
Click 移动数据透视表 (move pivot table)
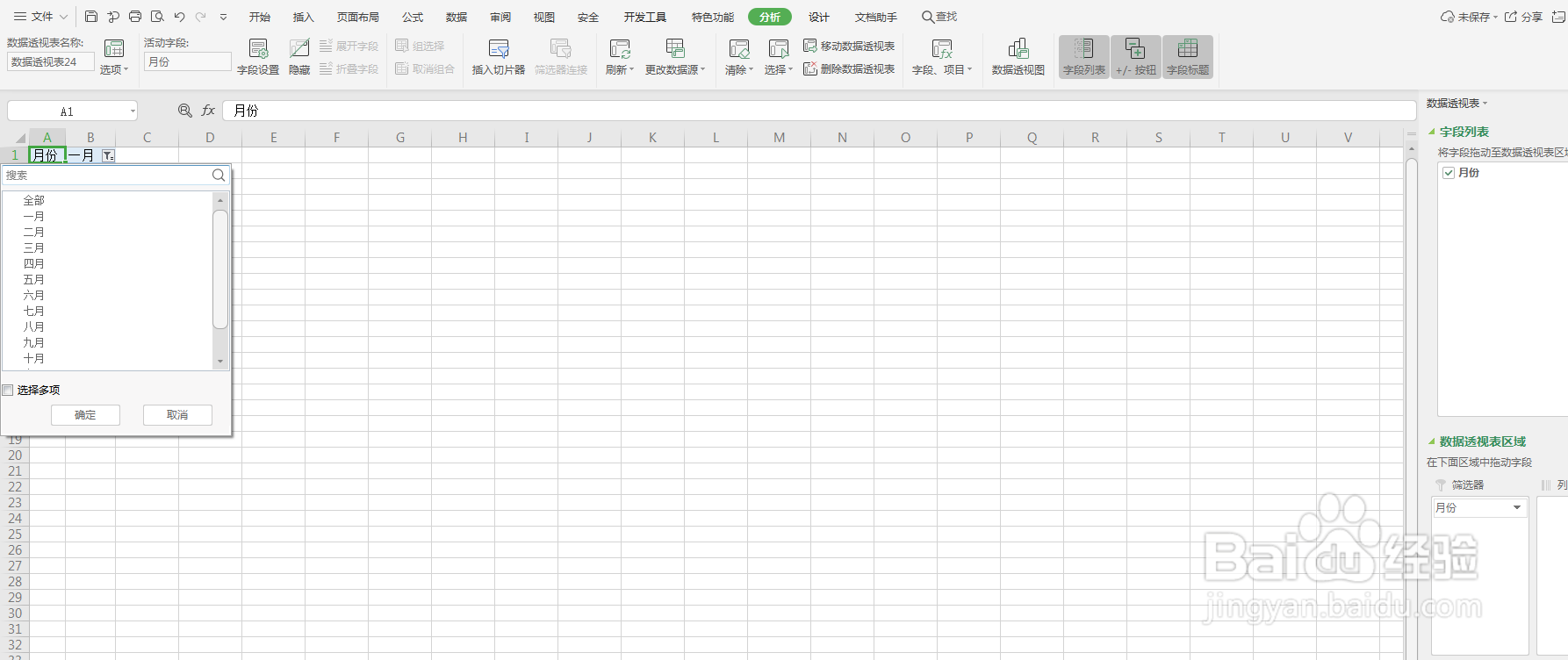pyautogui.click(x=849, y=46)
